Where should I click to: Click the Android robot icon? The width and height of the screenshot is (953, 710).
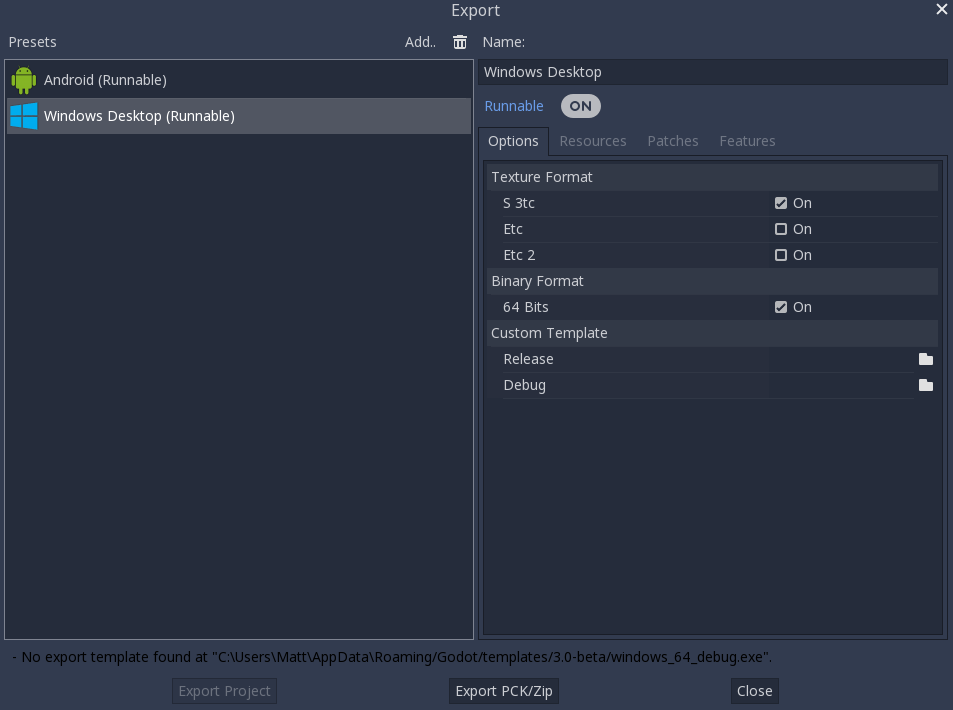24,80
